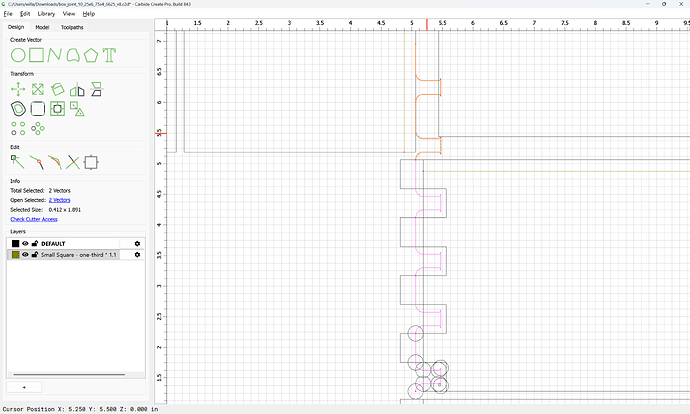
Task: Open the Library menu
Action: coord(46,14)
